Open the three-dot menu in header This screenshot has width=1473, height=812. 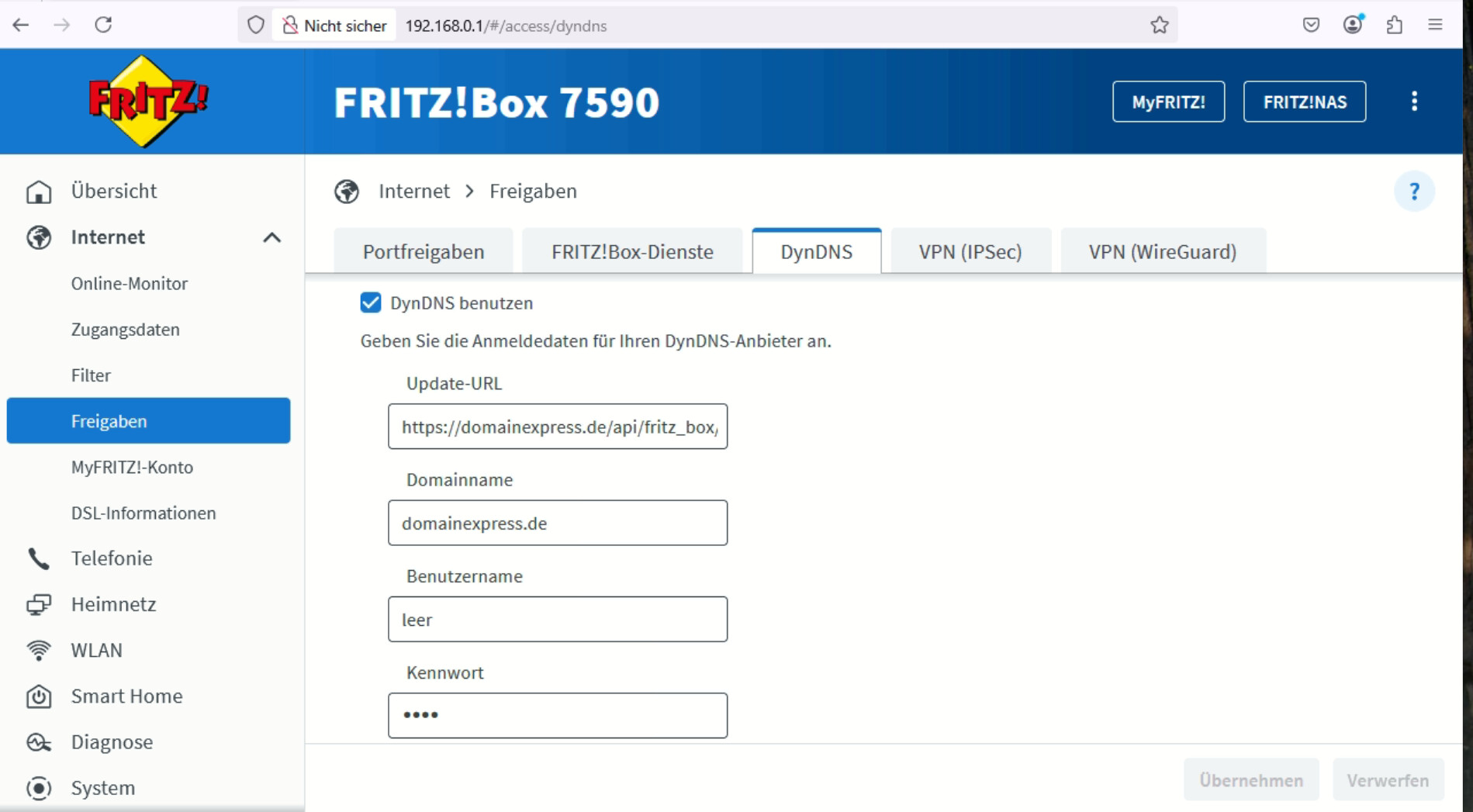pos(1414,102)
